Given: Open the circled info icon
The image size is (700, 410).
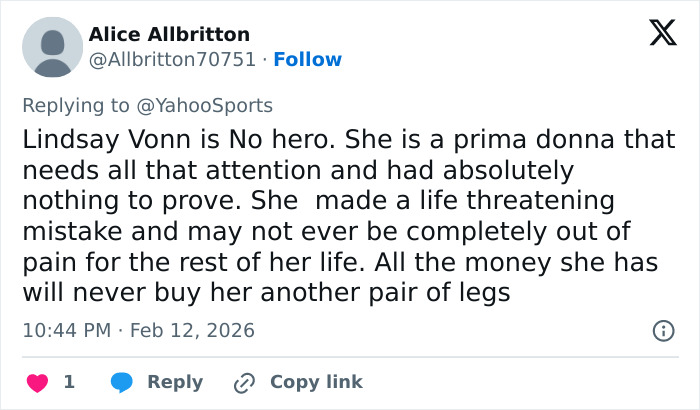Looking at the screenshot, I should point(662,330).
